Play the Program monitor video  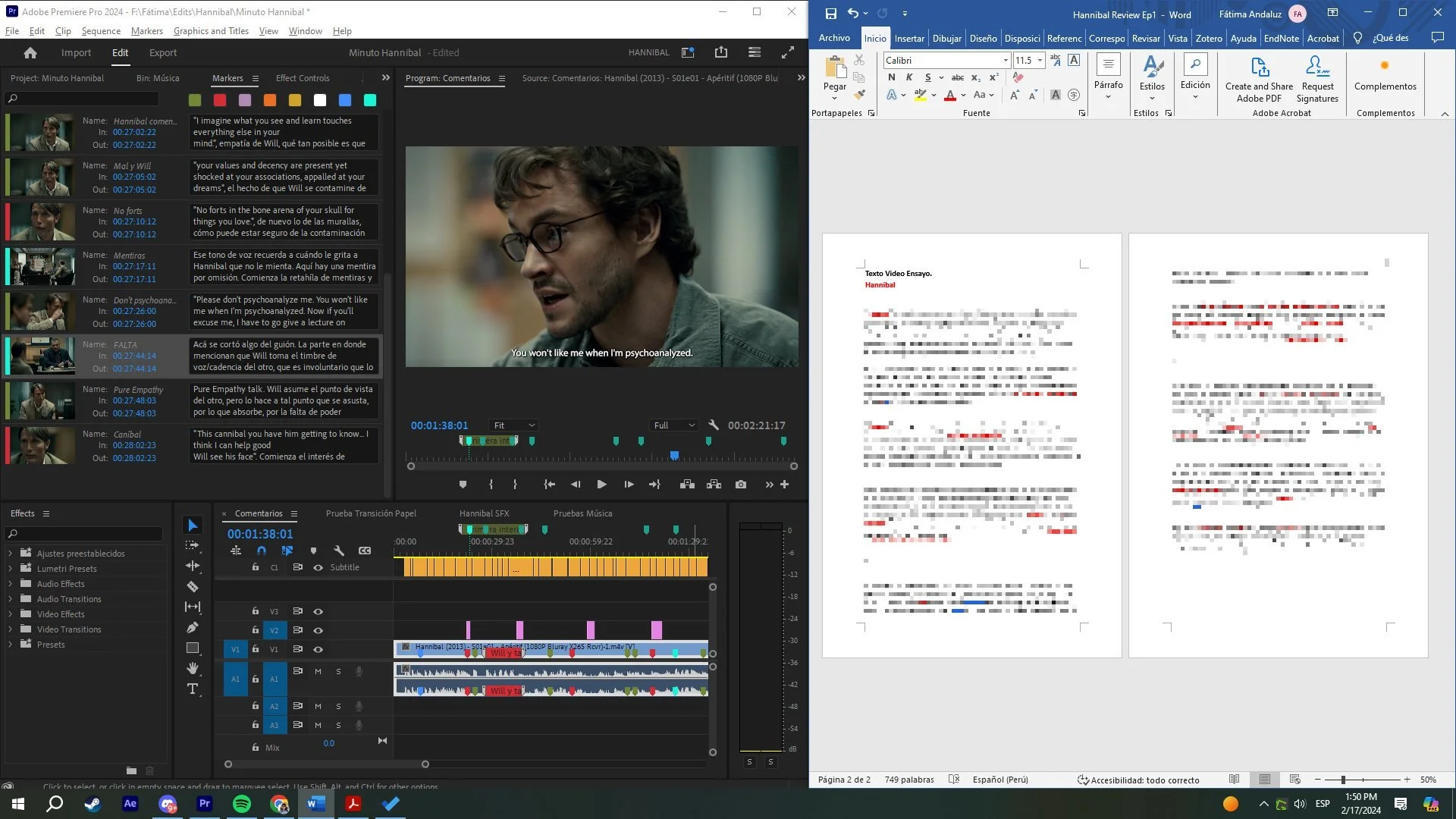tap(601, 485)
